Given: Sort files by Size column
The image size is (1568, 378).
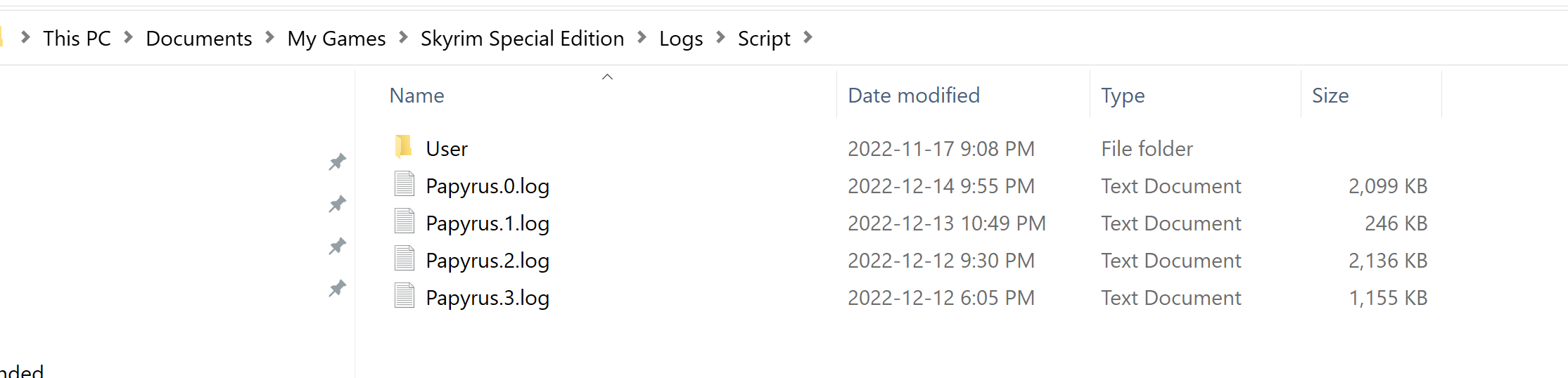Looking at the screenshot, I should point(1330,96).
